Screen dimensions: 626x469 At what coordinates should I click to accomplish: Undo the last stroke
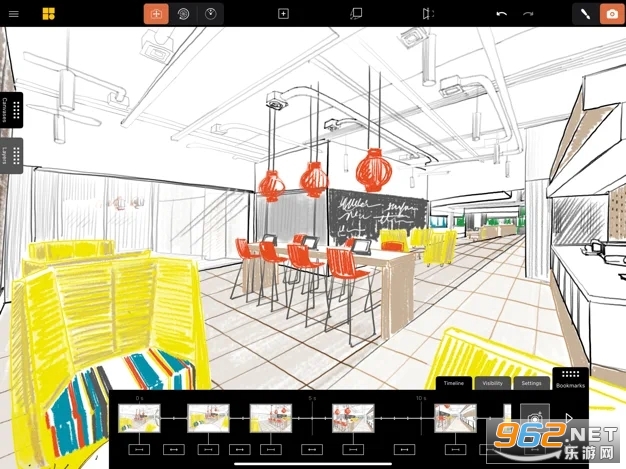501,14
